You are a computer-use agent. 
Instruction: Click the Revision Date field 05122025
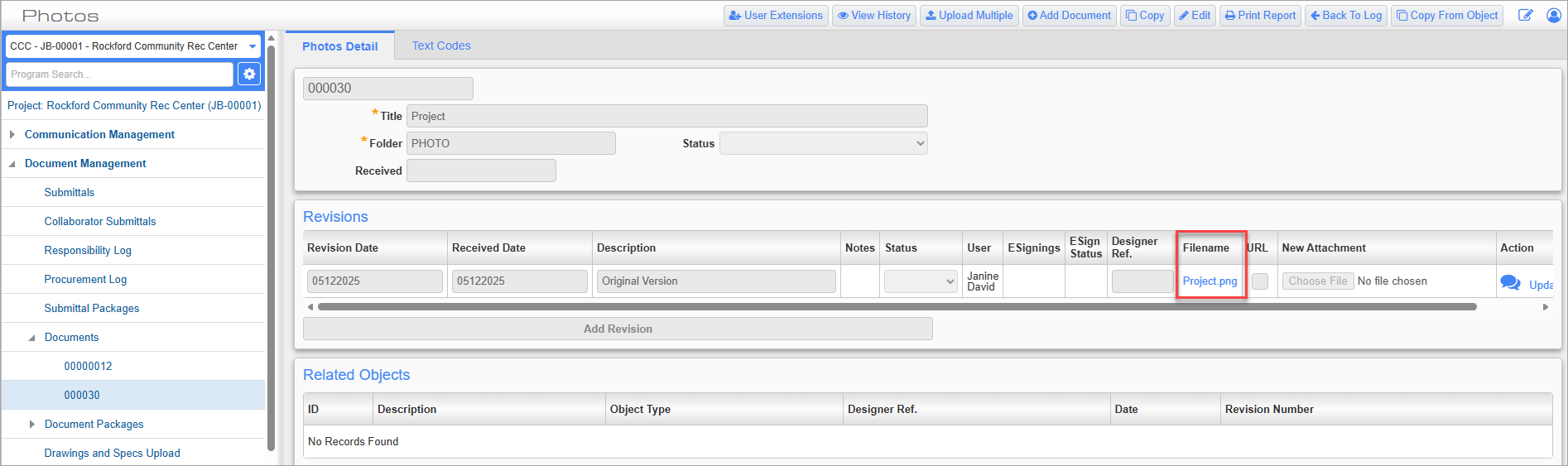374,281
